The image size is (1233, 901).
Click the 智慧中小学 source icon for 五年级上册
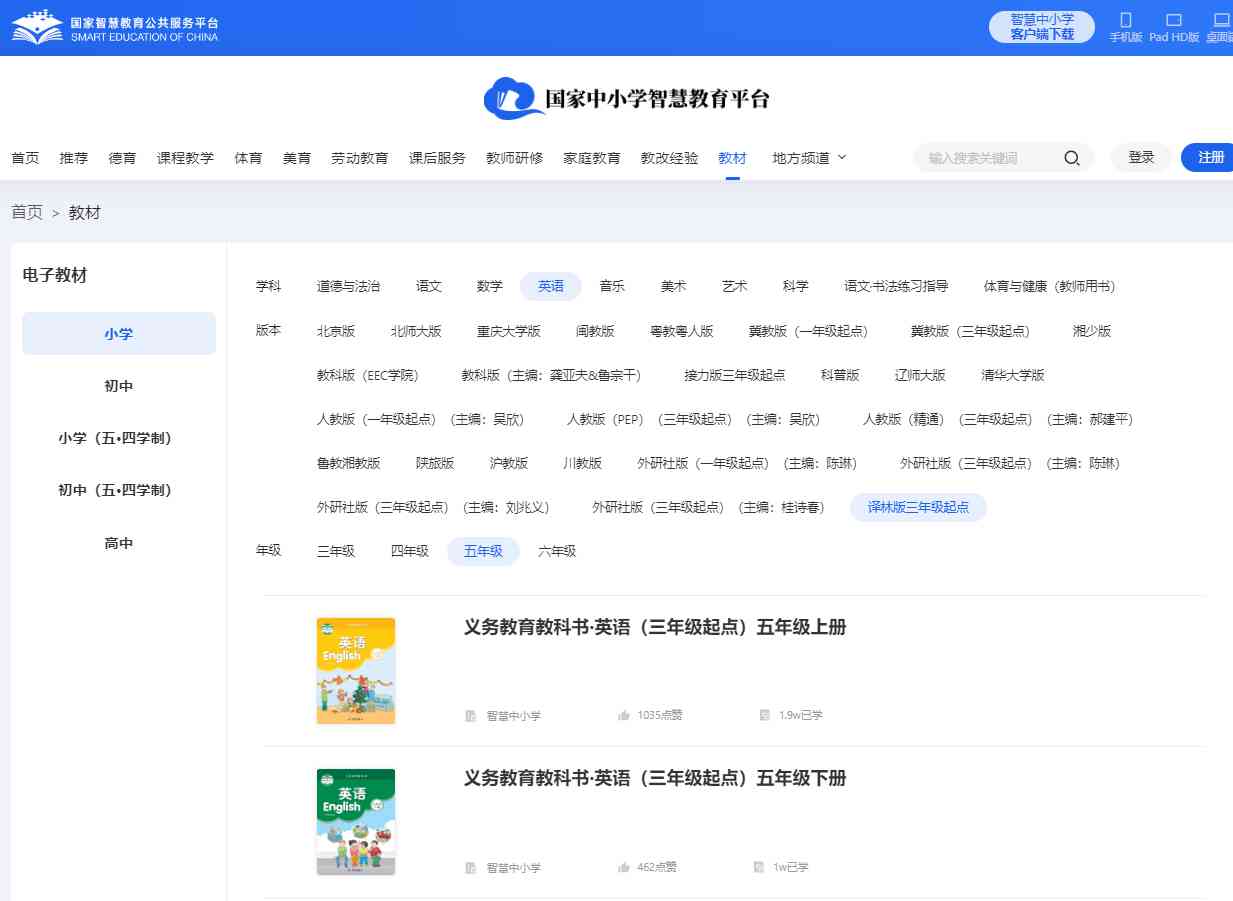(x=471, y=715)
